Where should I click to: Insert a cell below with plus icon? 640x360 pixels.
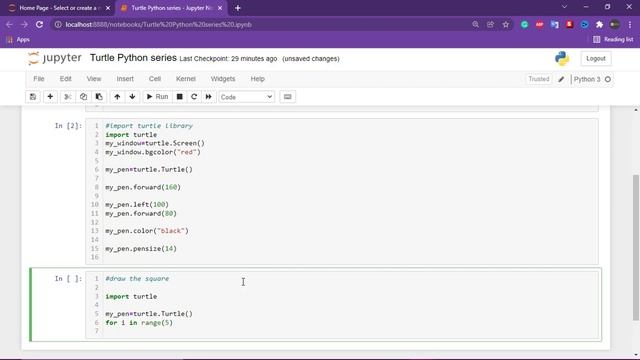pos(50,97)
